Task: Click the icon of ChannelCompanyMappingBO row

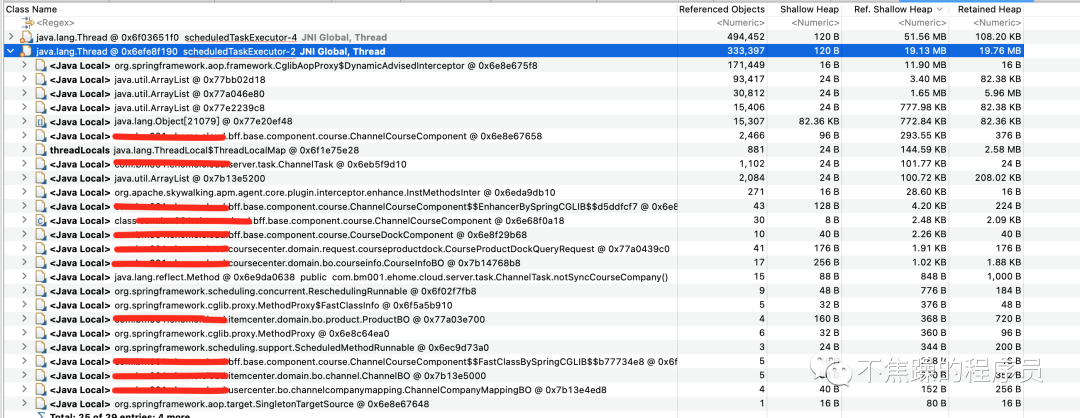Action: click(41, 389)
